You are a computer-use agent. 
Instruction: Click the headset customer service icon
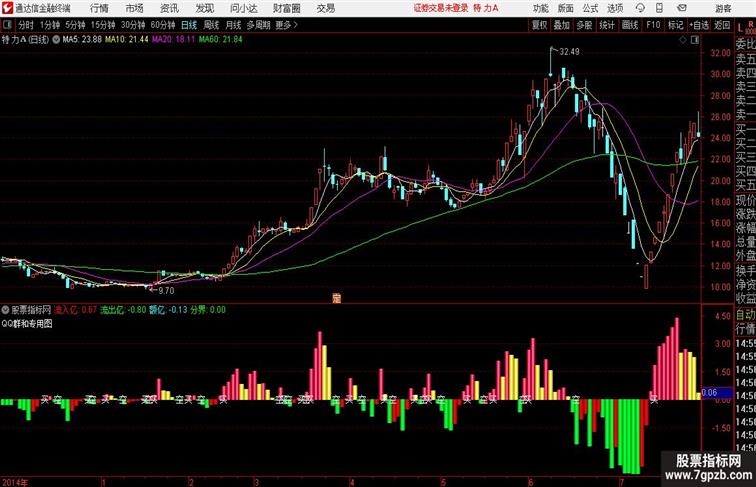pos(640,8)
